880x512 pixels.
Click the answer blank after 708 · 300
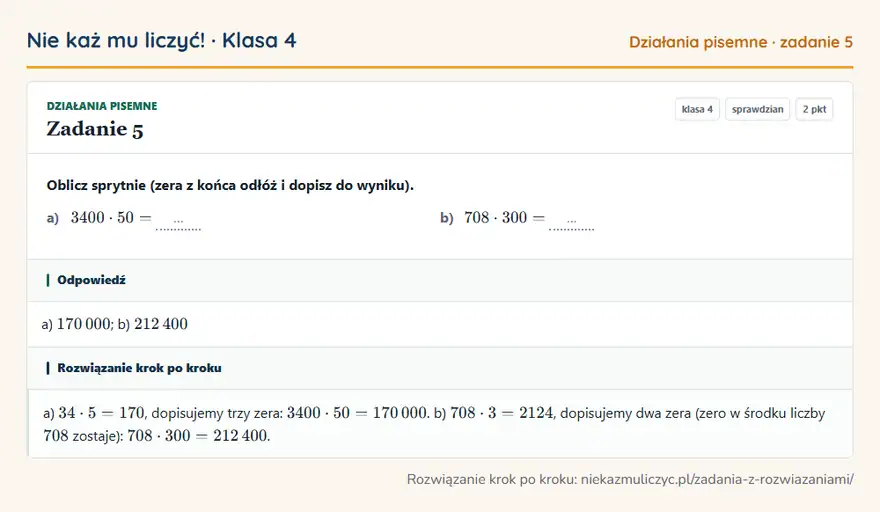(x=571, y=222)
